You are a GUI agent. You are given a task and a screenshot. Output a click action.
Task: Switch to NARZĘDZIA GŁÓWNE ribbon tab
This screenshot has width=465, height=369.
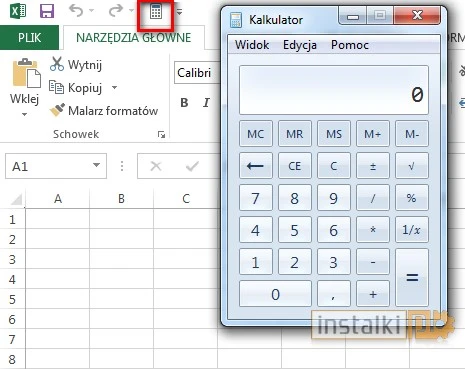[133, 38]
